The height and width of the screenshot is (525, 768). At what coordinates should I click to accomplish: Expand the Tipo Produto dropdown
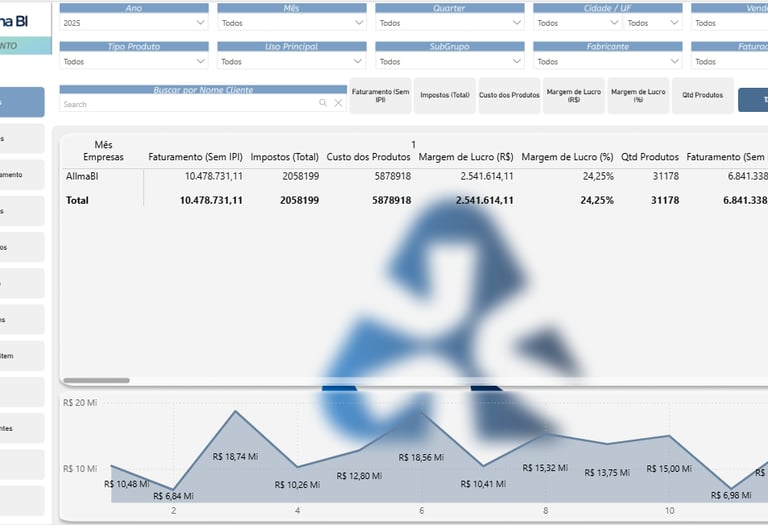(134, 61)
